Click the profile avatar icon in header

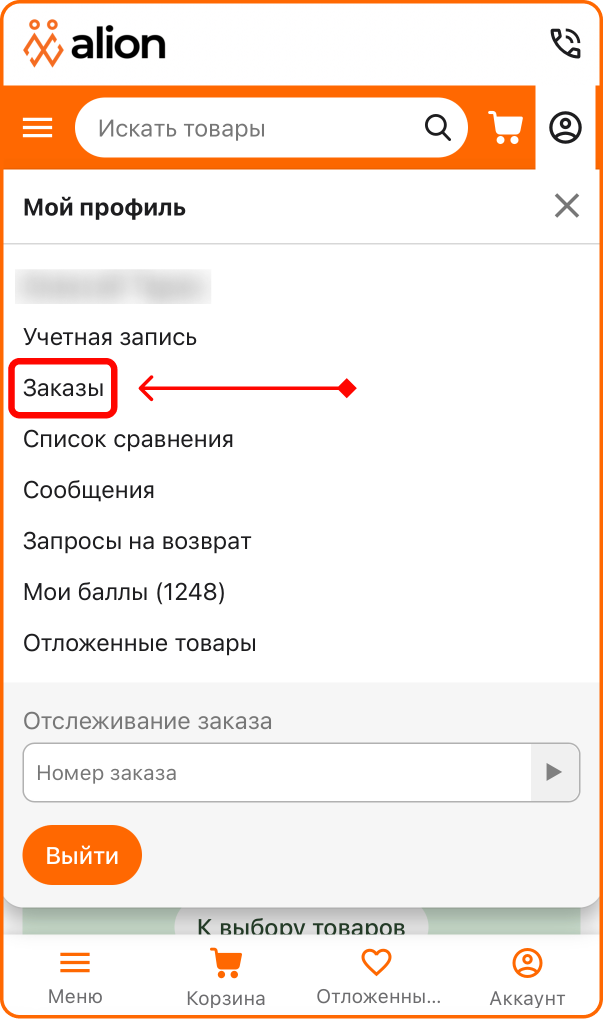(x=565, y=127)
